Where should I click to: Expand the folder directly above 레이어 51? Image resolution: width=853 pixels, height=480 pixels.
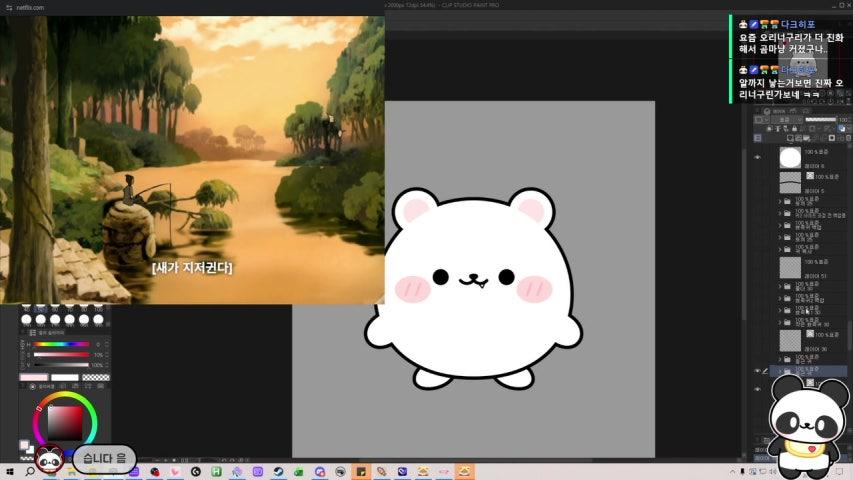pyautogui.click(x=780, y=249)
